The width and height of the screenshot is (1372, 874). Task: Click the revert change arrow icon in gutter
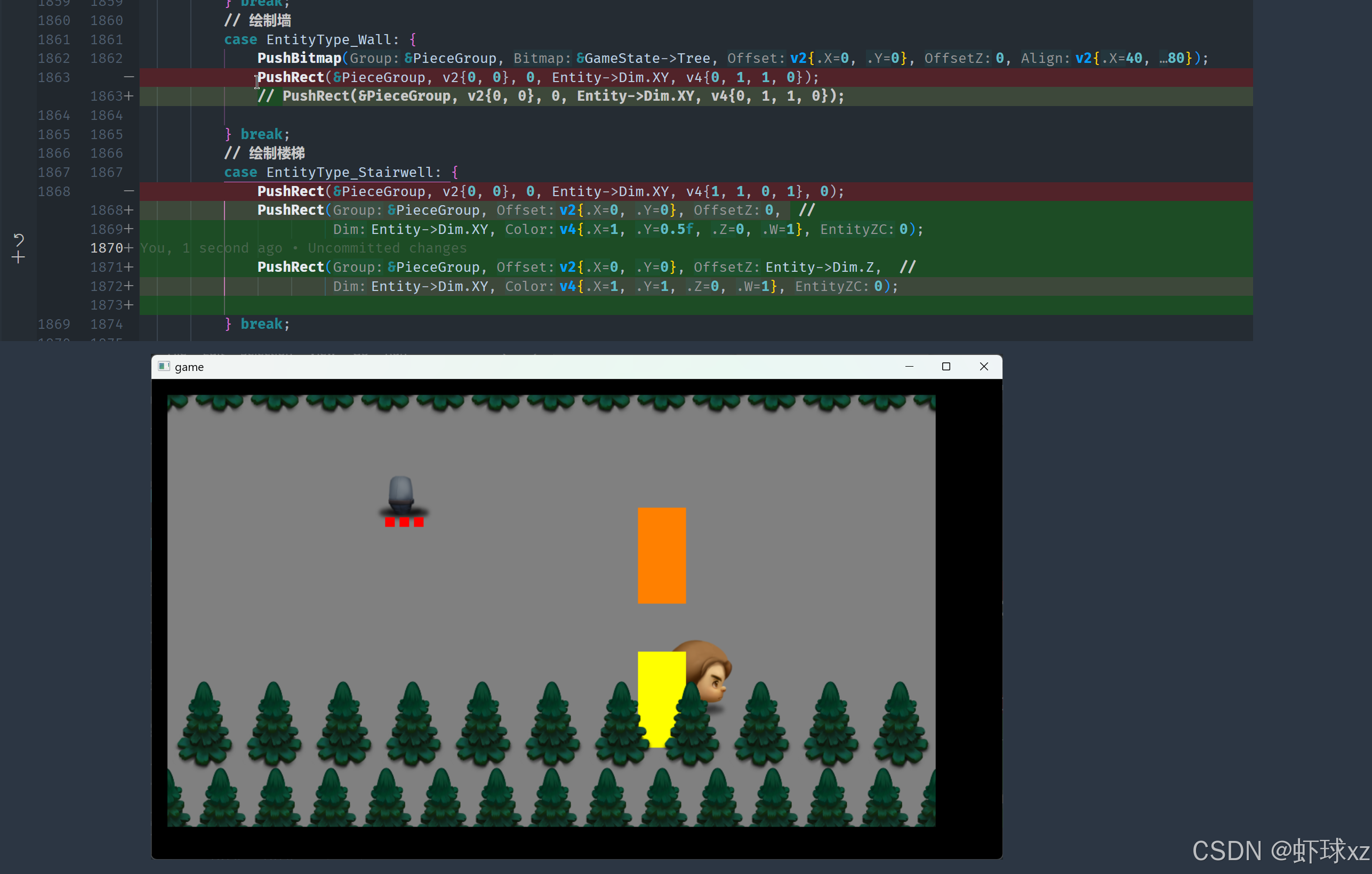point(18,240)
